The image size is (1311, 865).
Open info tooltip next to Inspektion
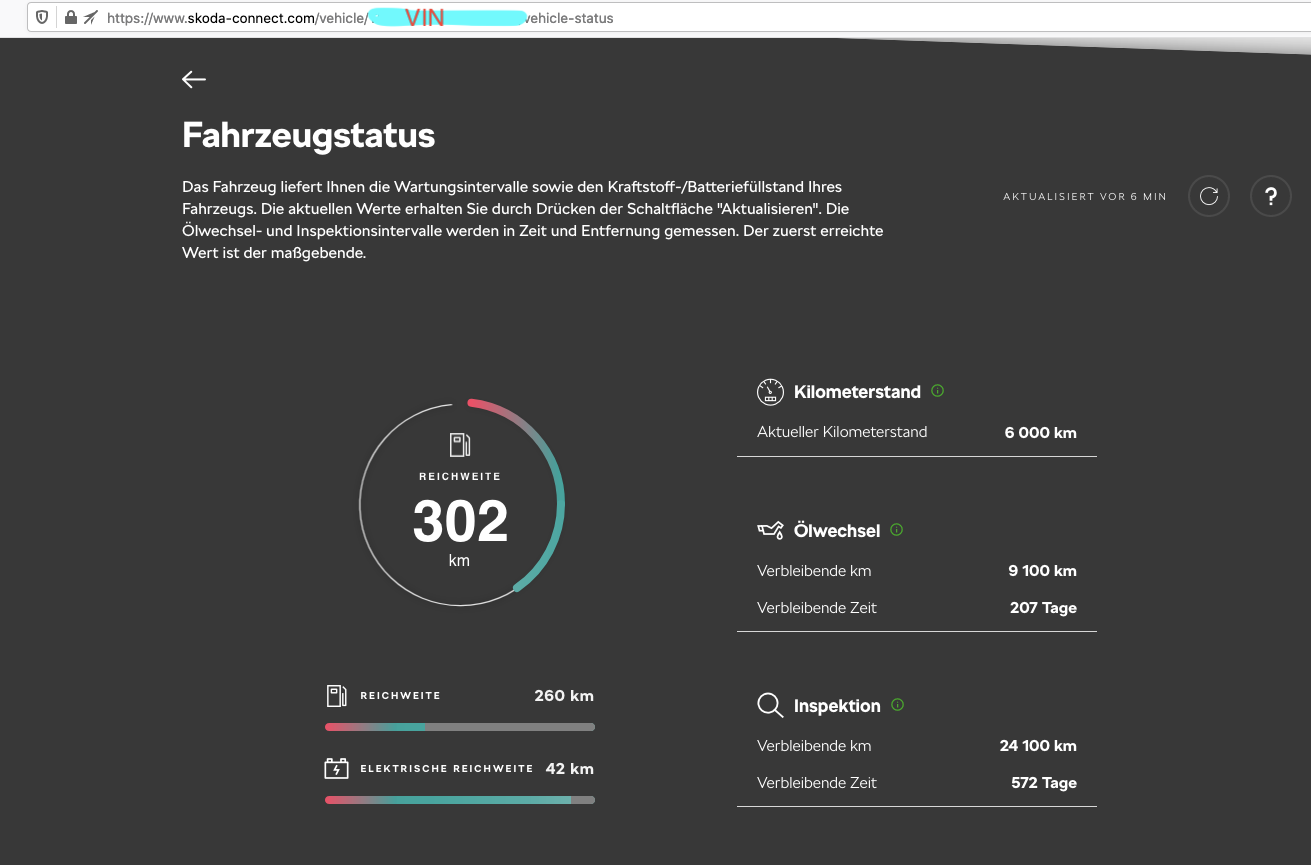(897, 705)
